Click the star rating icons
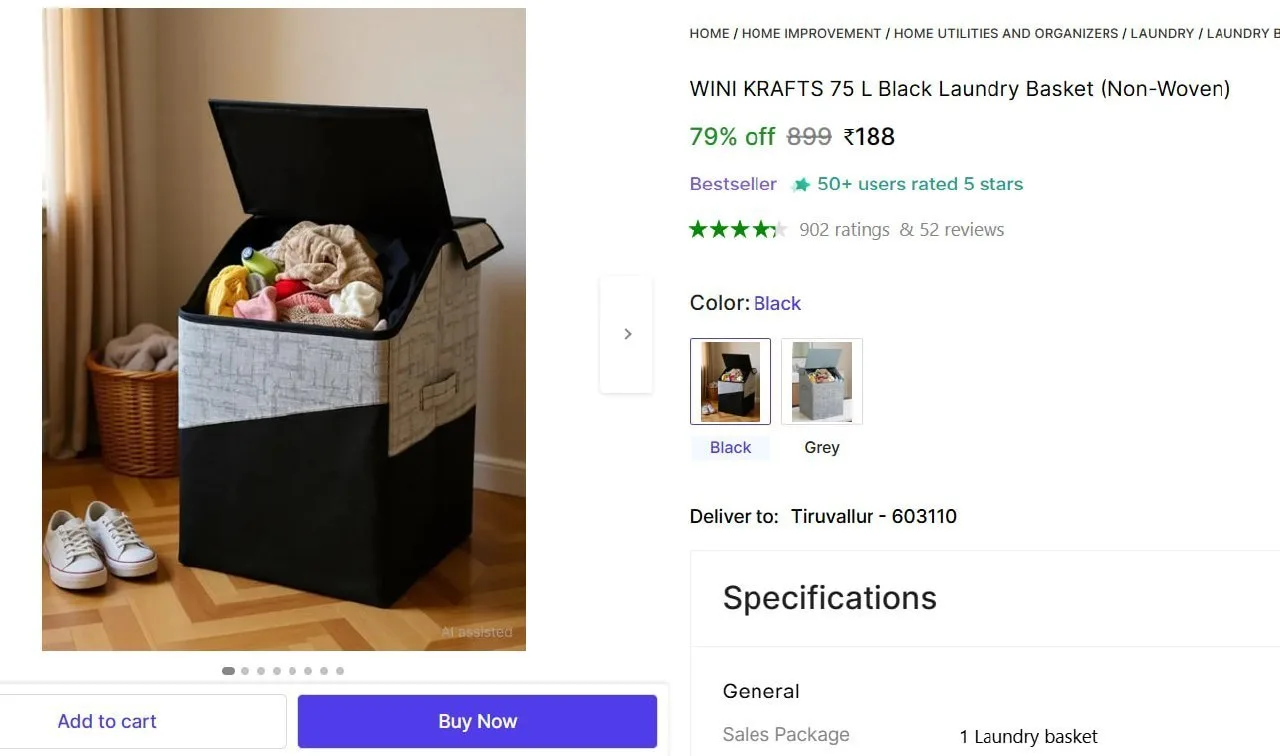 [x=738, y=230]
